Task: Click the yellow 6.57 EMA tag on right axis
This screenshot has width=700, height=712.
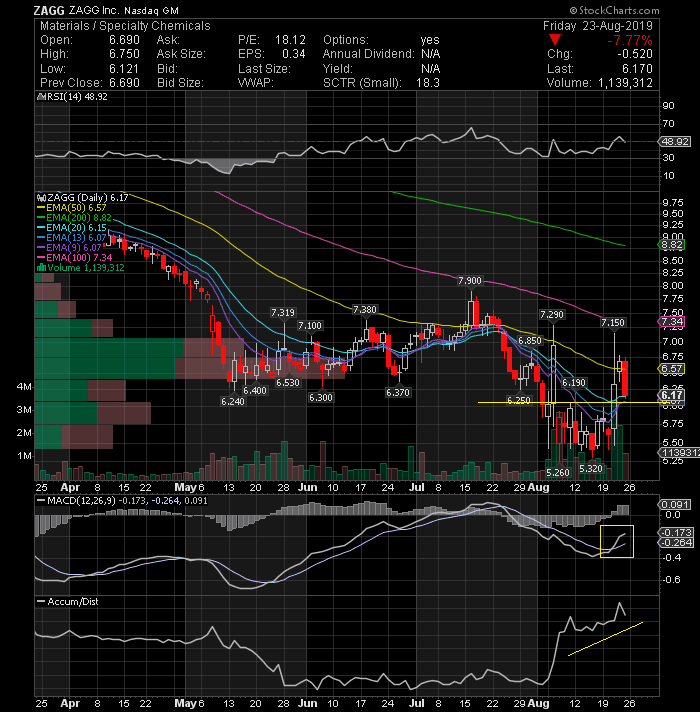Action: tap(672, 368)
